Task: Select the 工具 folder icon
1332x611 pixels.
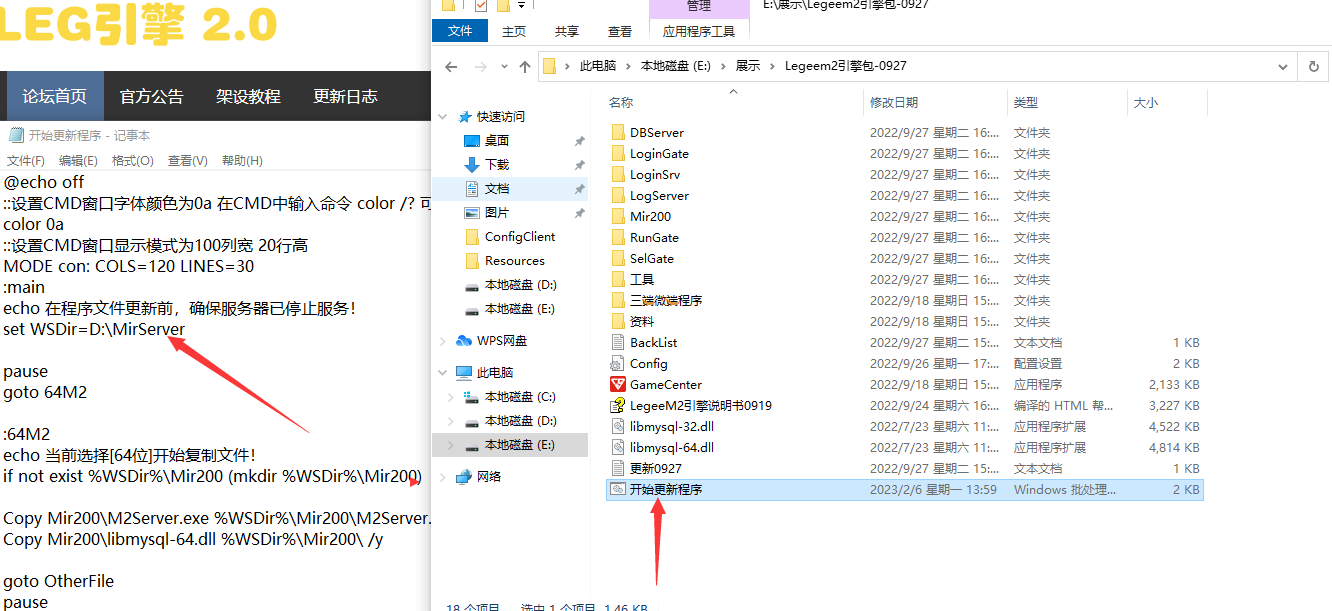Action: pyautogui.click(x=618, y=280)
